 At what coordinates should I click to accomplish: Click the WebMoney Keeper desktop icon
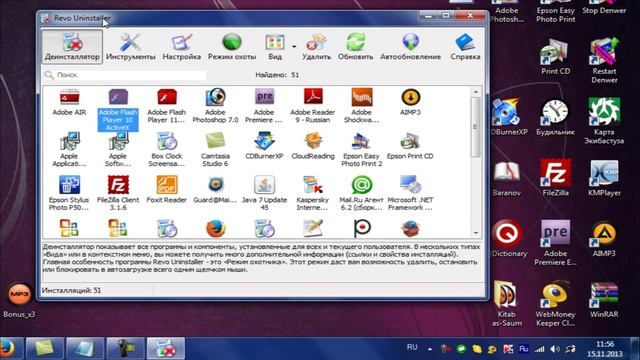[x=555, y=304]
